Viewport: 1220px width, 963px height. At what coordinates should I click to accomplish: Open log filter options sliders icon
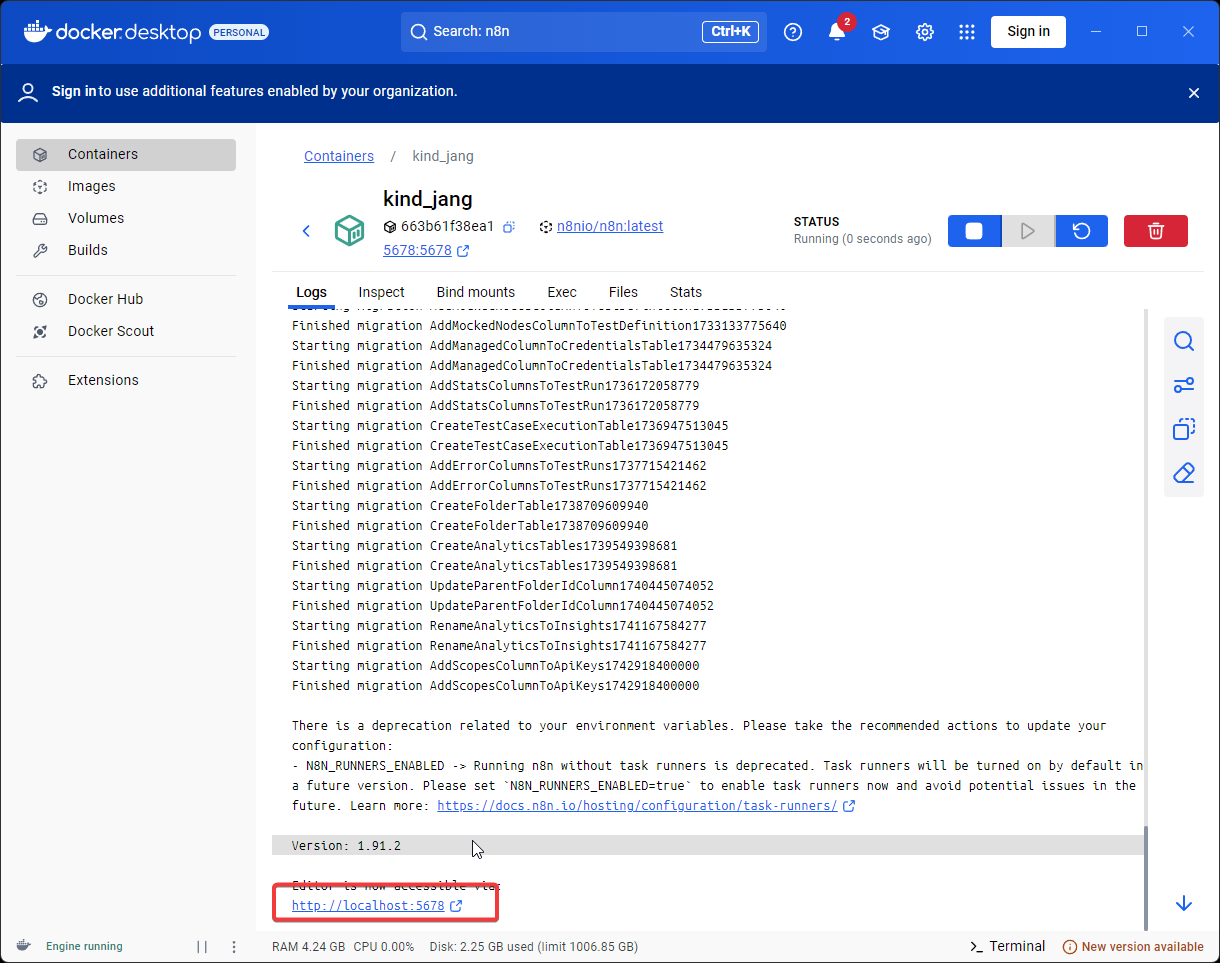click(x=1184, y=386)
